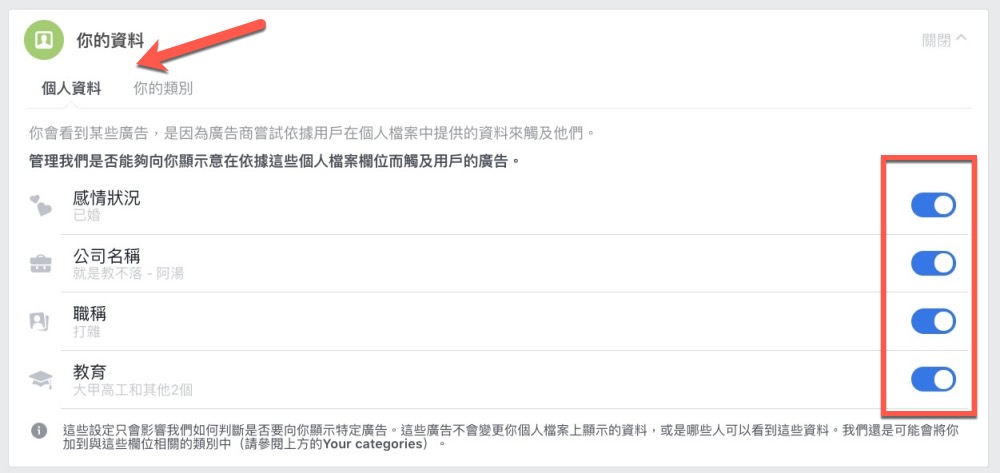Click the badge icon for 職稱
The width and height of the screenshot is (1000, 473).
pos(41,322)
